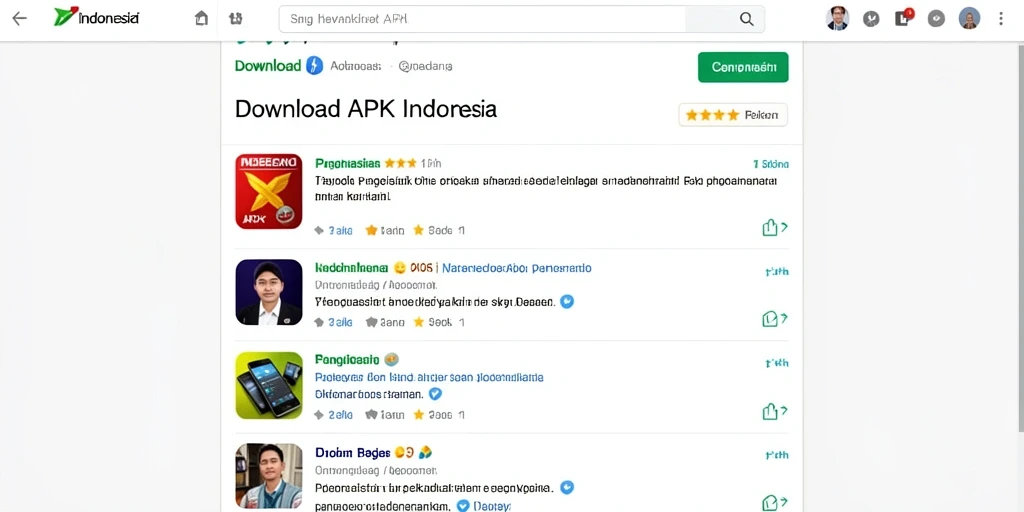Open the Indonesia site logo

click(x=96, y=18)
